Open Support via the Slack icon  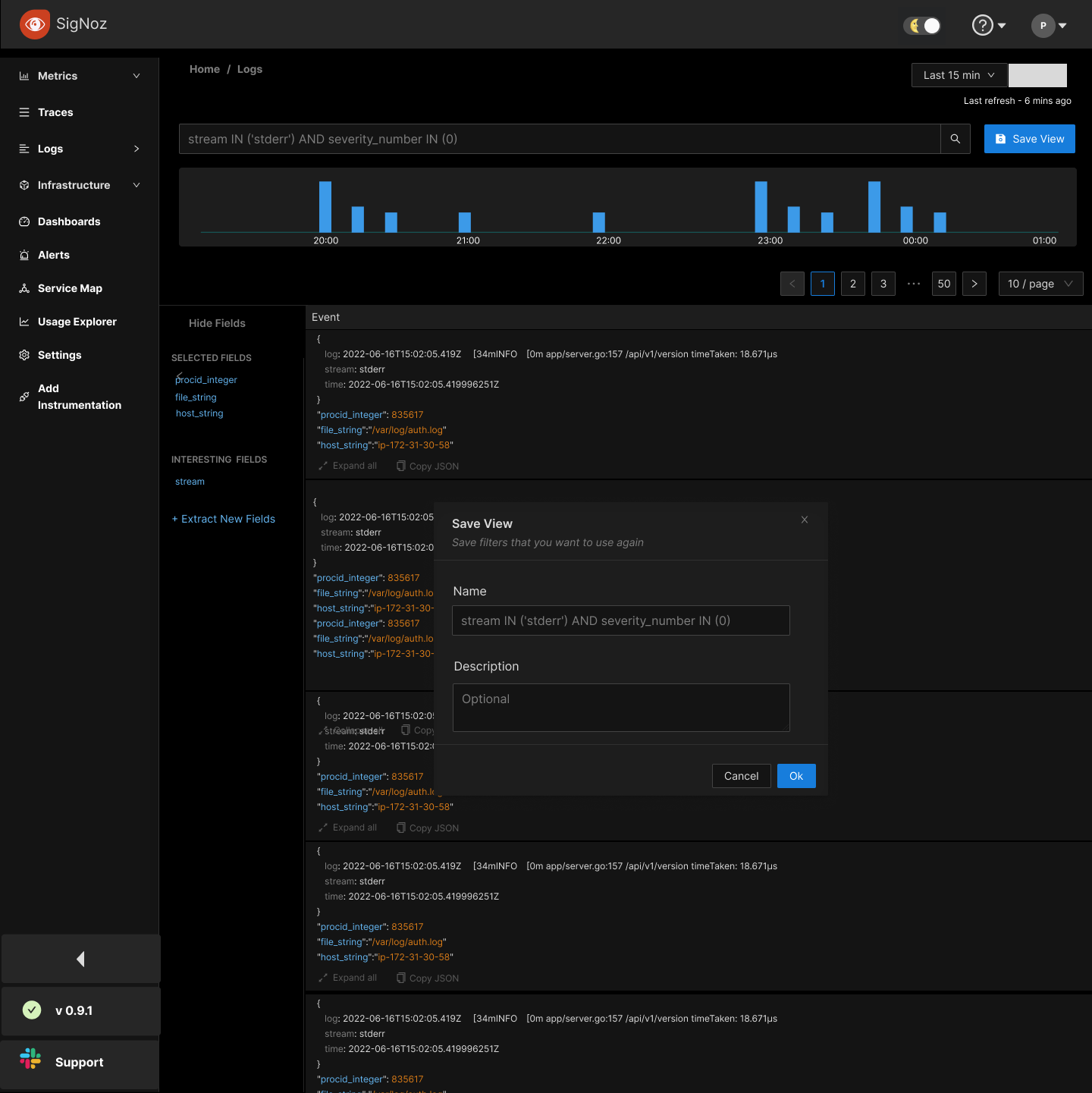30,1059
